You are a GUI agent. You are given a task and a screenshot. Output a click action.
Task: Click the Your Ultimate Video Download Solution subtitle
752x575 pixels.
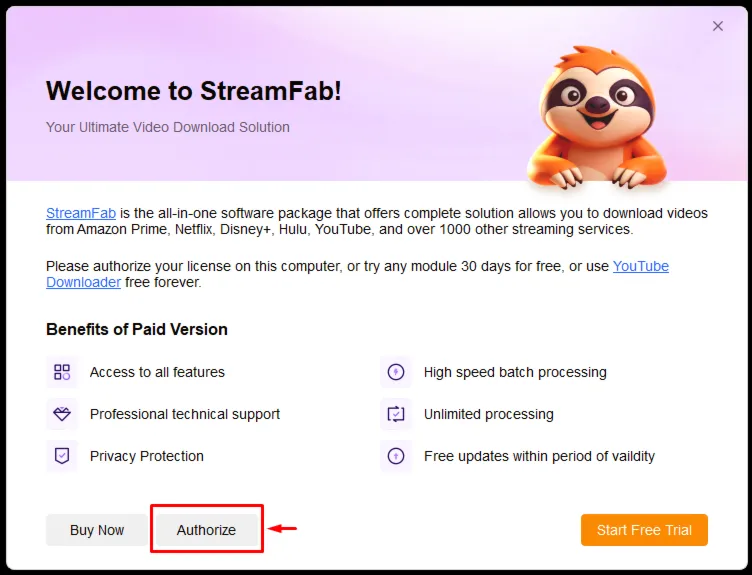[x=168, y=127]
